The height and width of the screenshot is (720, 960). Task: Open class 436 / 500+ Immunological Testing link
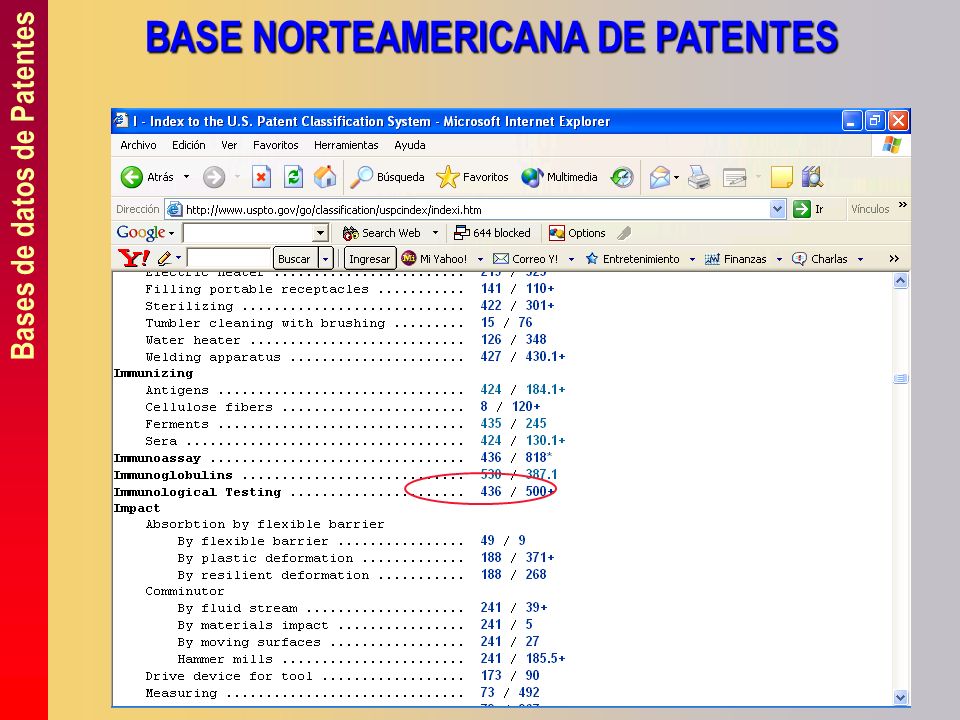point(518,491)
